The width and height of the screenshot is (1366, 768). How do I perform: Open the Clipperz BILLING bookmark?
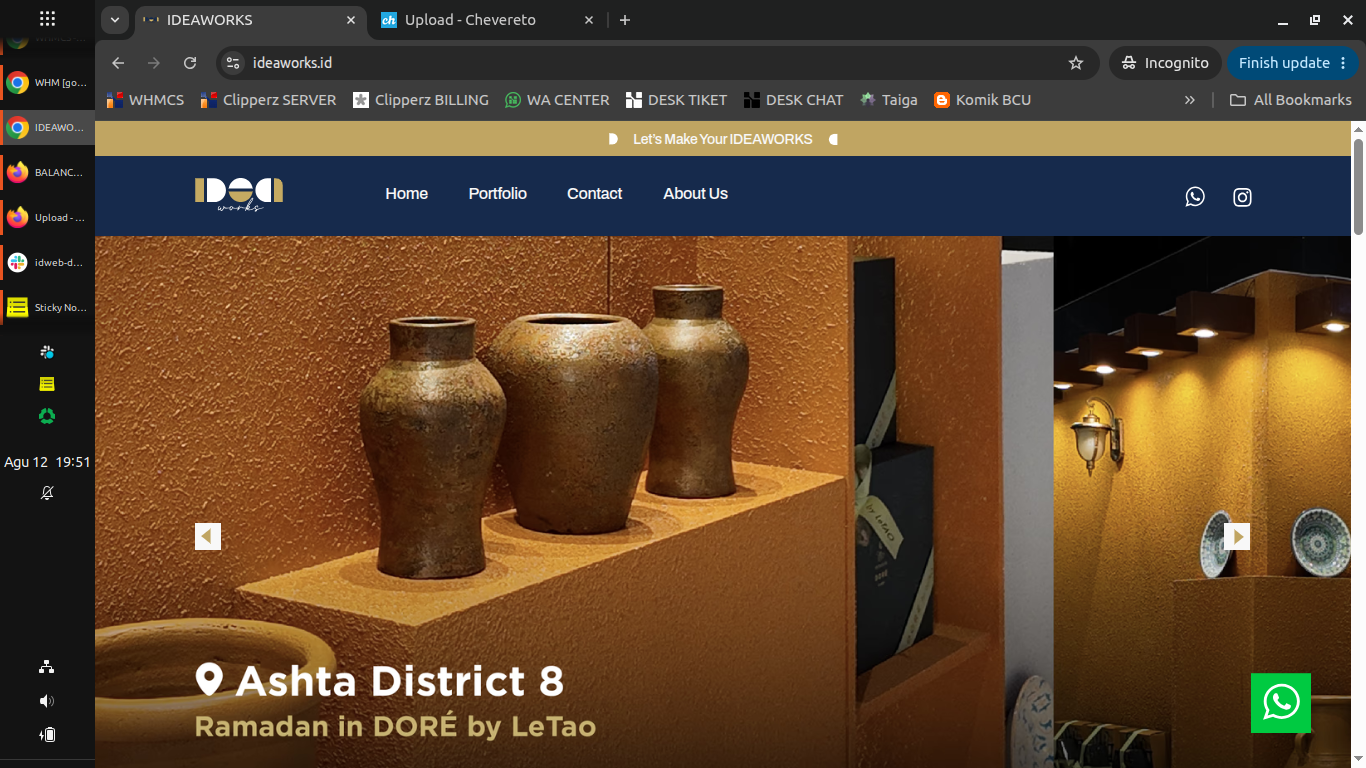click(x=421, y=100)
